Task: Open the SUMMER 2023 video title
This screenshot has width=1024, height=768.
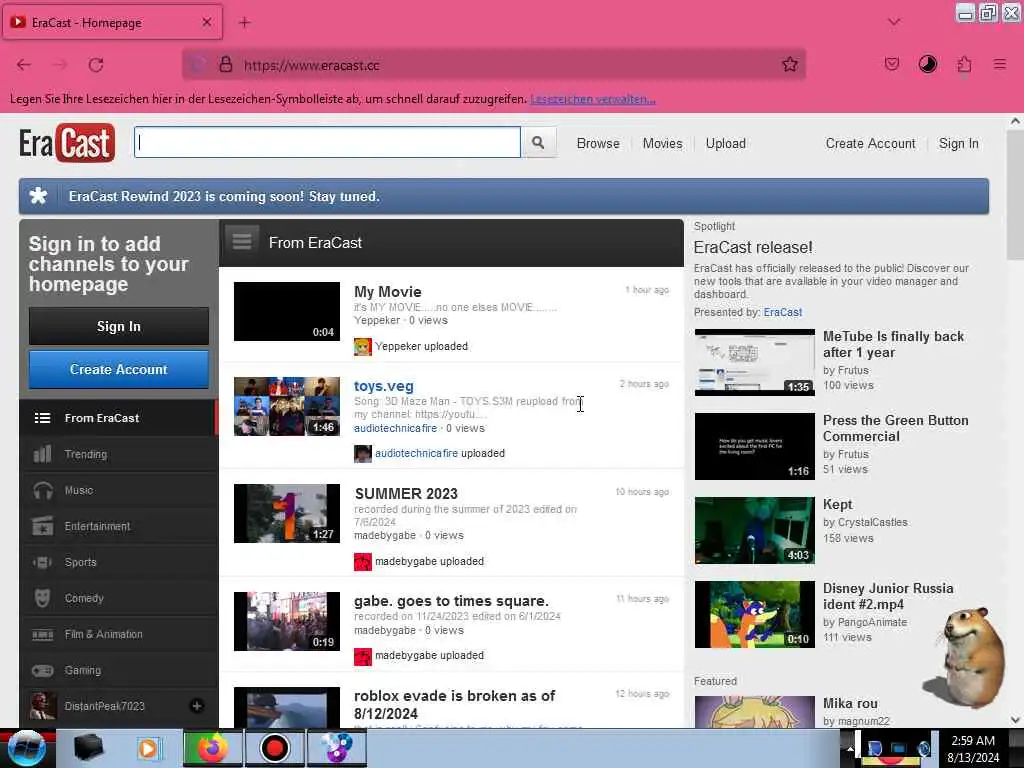Action: [406, 494]
